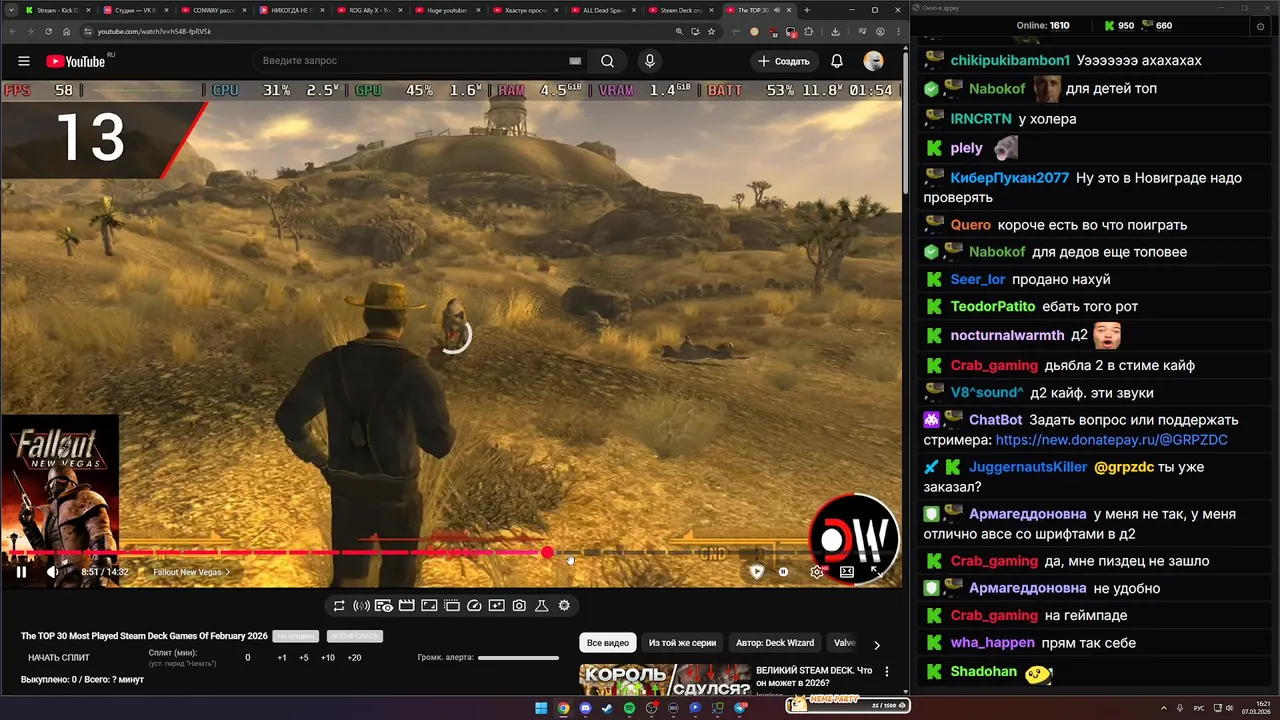Select the 'Все видео' filter chip
The height and width of the screenshot is (720, 1280).
[608, 643]
